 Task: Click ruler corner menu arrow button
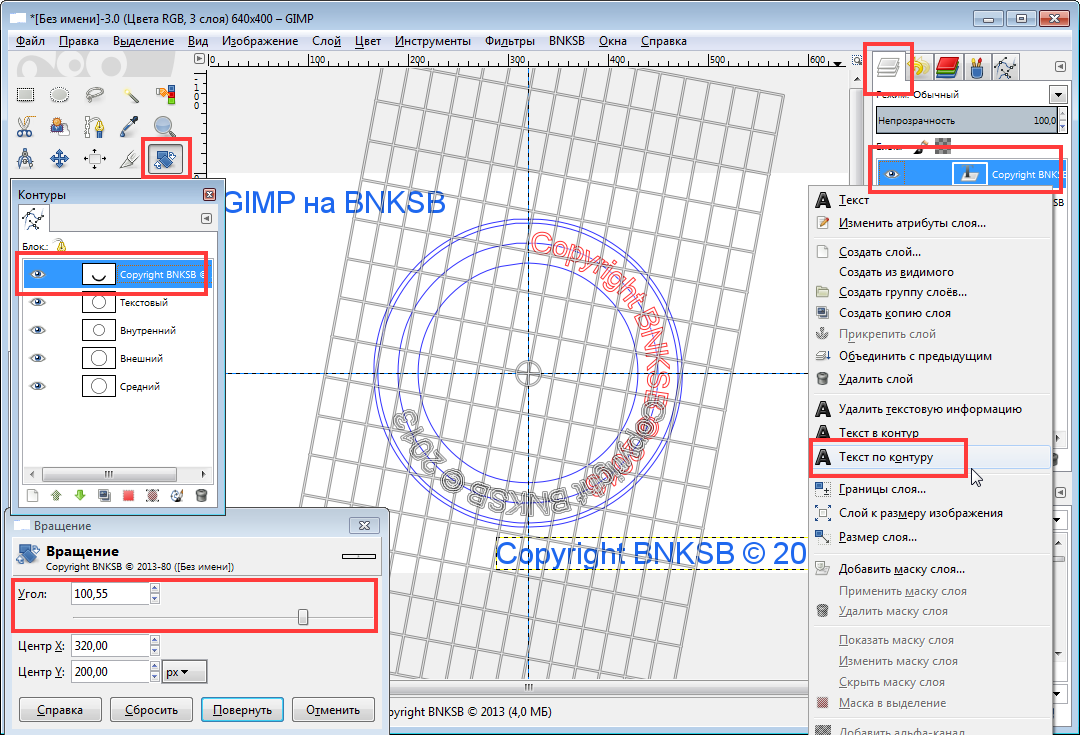pos(199,59)
